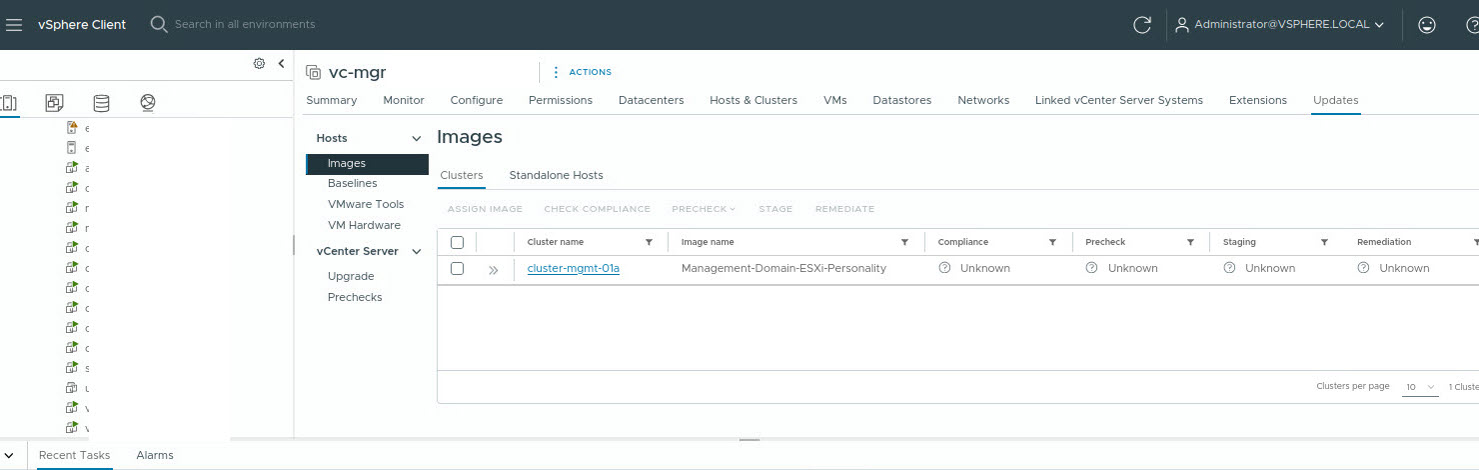Screen dimensions: 1479x470
Task: Open the cluster-mgmt-01a link
Action: (x=573, y=268)
